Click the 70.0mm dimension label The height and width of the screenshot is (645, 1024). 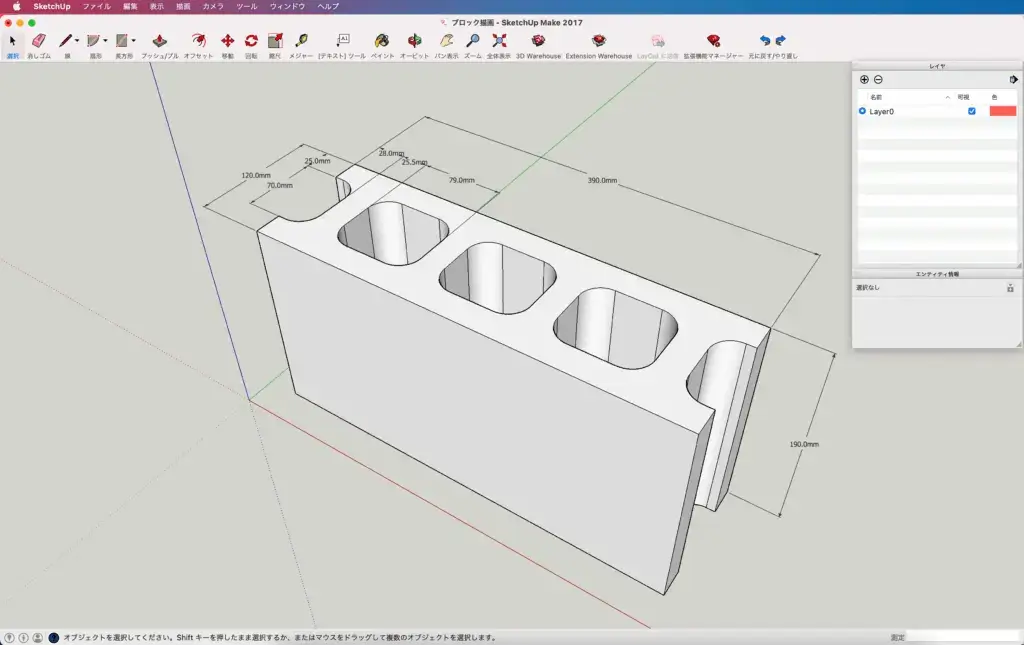tap(280, 185)
